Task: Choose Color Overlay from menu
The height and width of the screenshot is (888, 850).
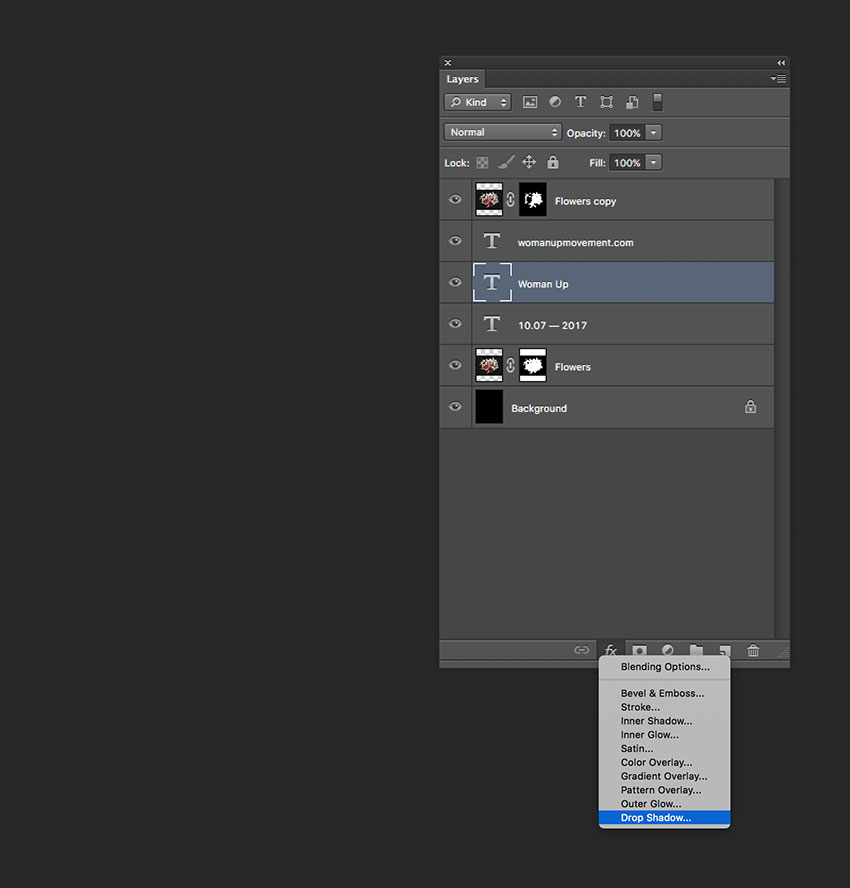Action: click(x=664, y=762)
